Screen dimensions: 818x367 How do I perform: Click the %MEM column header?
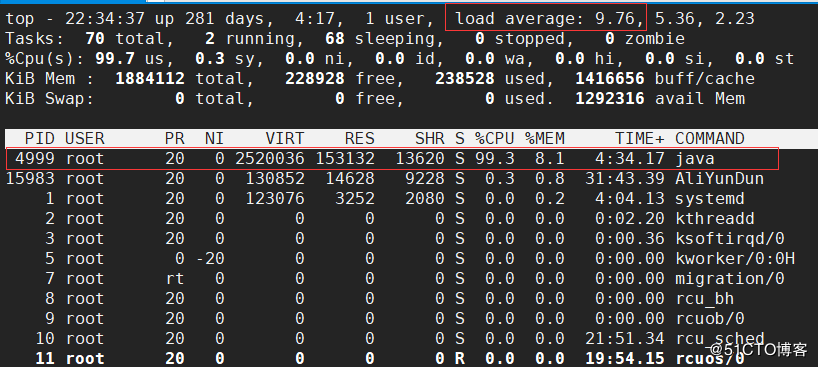545,139
